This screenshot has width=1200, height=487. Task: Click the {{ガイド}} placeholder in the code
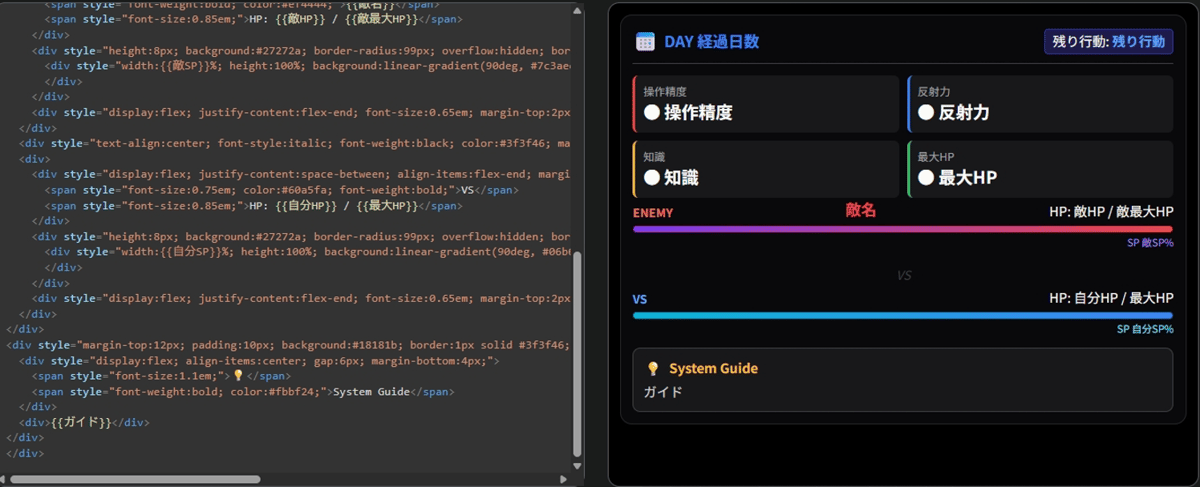pos(81,422)
